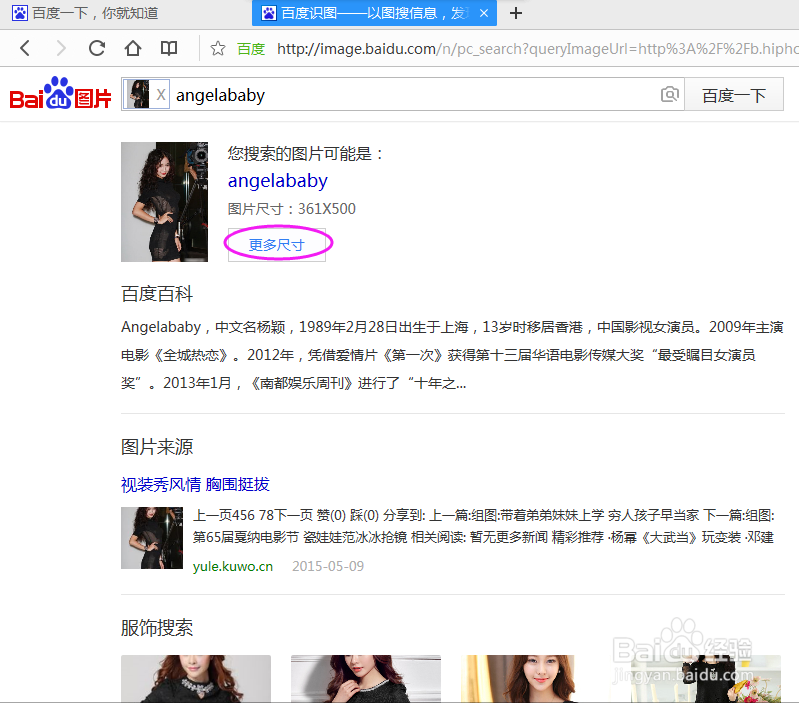Open the reading mode book icon
This screenshot has height=703, width=799.
click(169, 48)
